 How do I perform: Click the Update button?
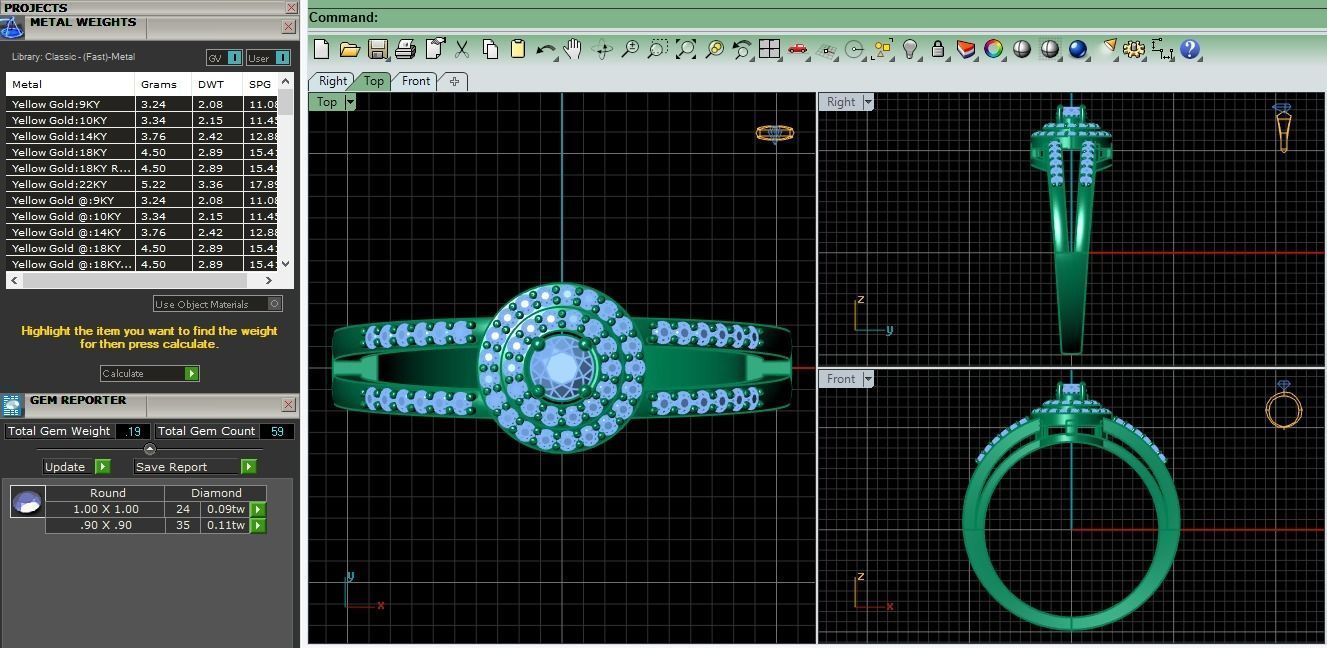77,467
